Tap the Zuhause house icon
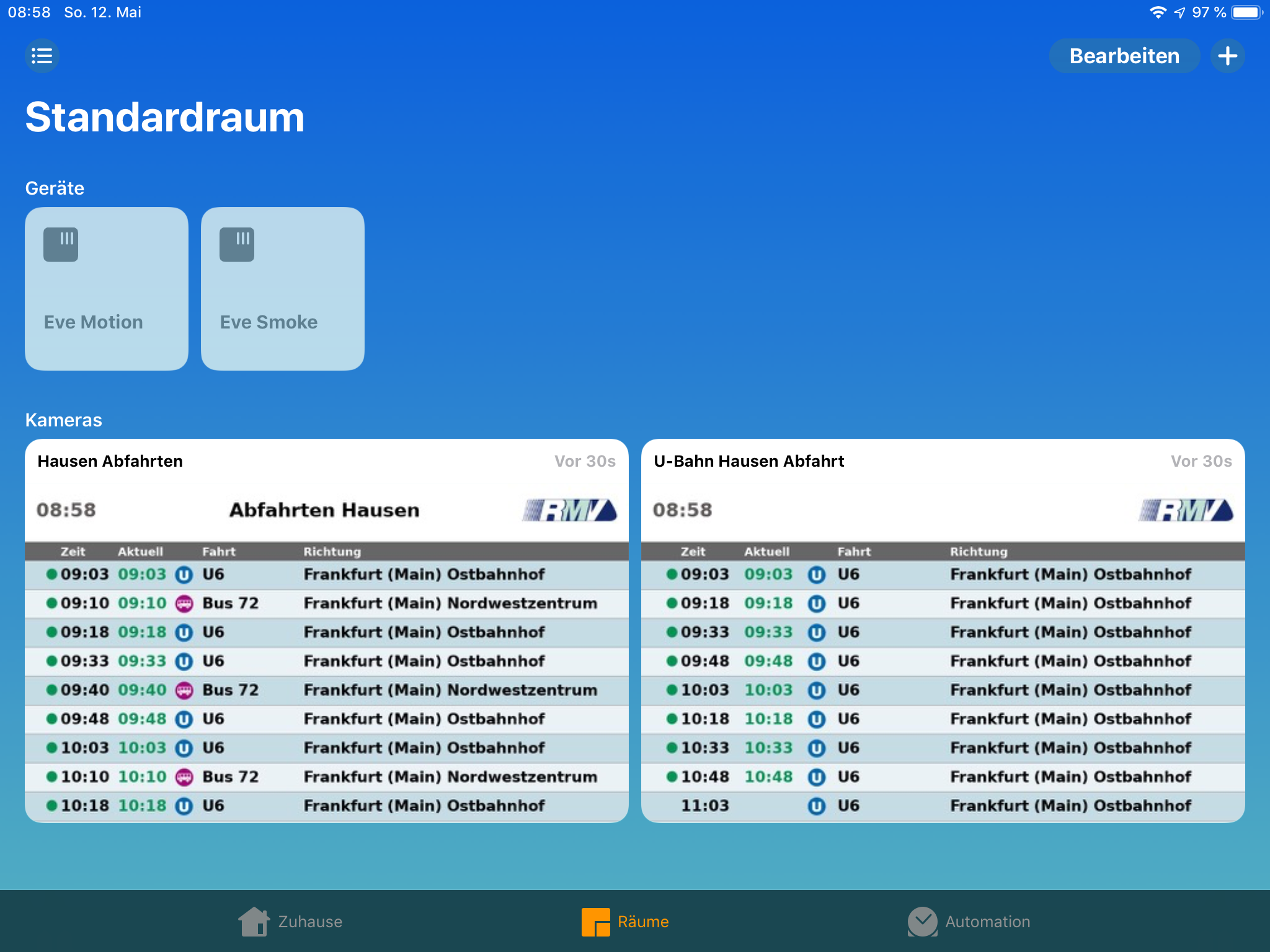1270x952 pixels. pos(254,922)
